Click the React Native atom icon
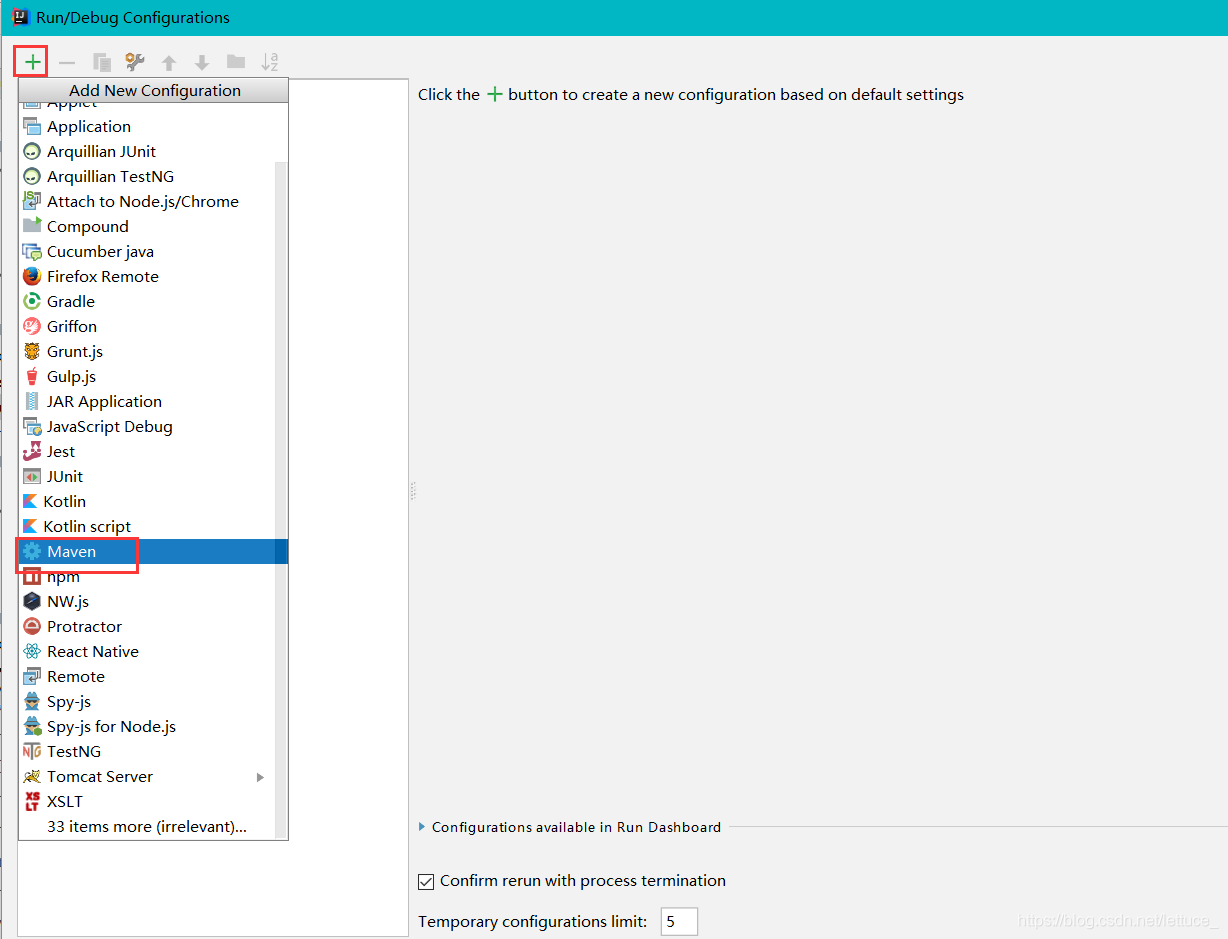Image resolution: width=1228 pixels, height=939 pixels. [32, 652]
